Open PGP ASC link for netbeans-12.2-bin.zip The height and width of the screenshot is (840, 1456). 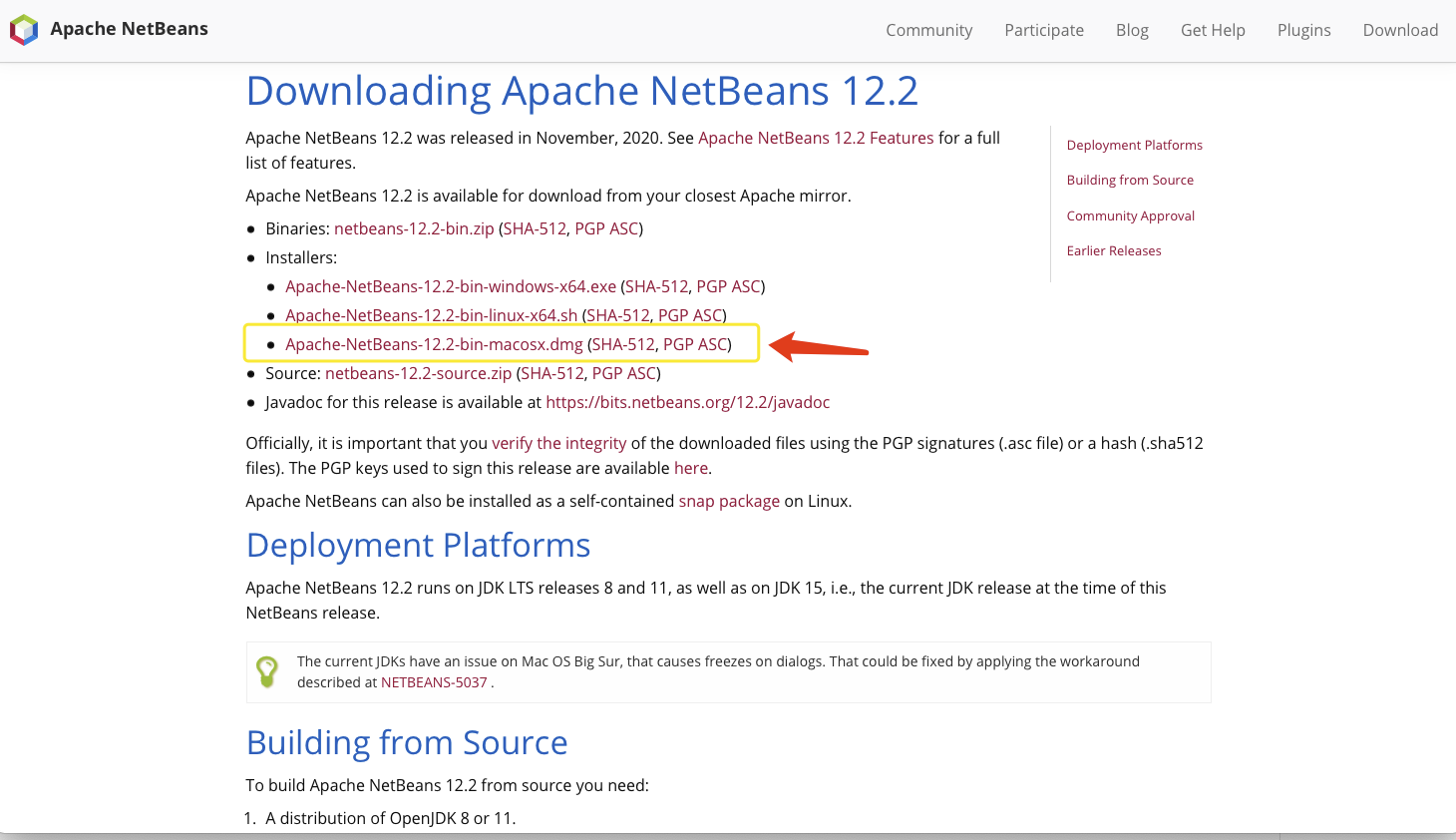click(606, 228)
